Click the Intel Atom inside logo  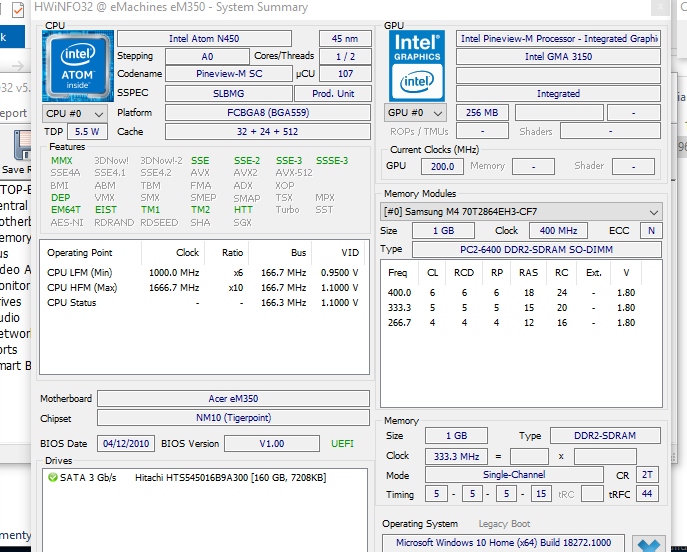(x=78, y=66)
